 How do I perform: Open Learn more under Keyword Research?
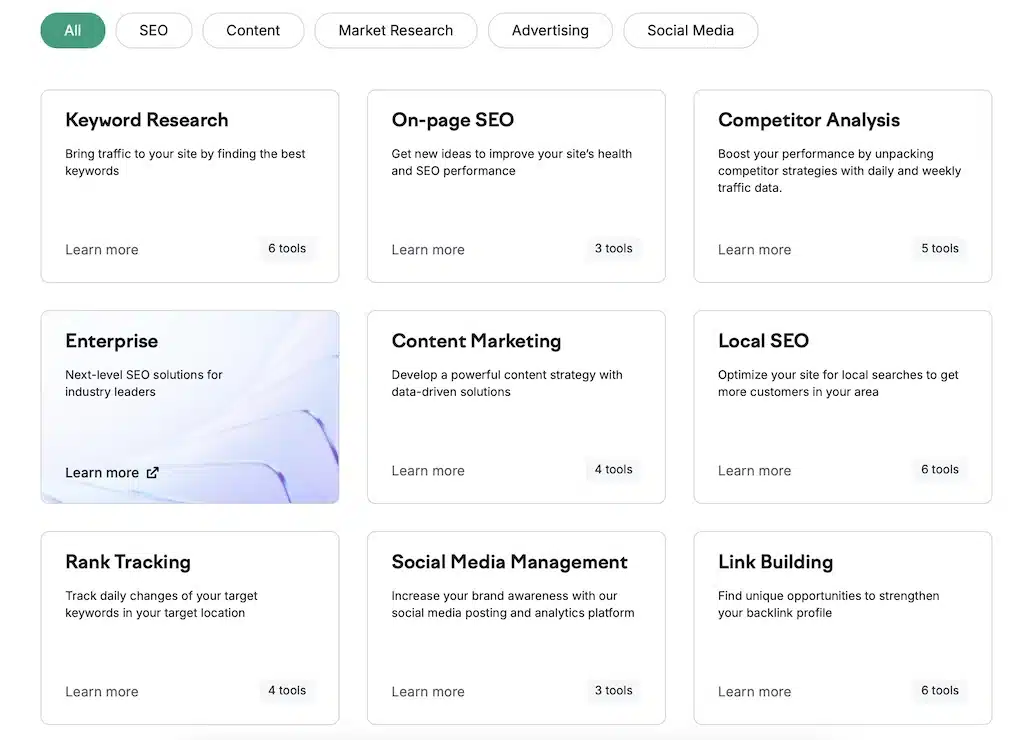click(x=101, y=249)
